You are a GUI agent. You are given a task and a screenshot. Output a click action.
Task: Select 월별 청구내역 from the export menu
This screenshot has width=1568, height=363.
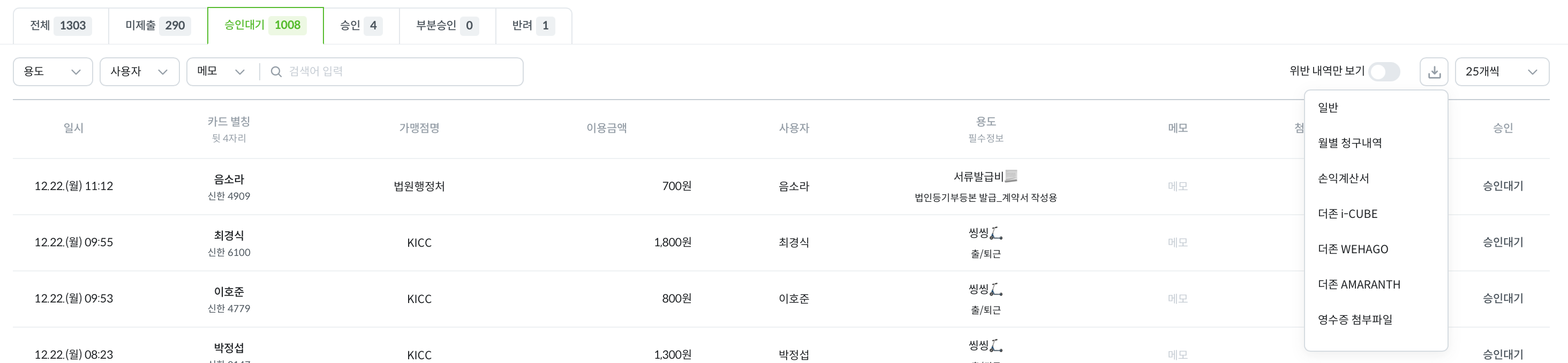click(1350, 143)
